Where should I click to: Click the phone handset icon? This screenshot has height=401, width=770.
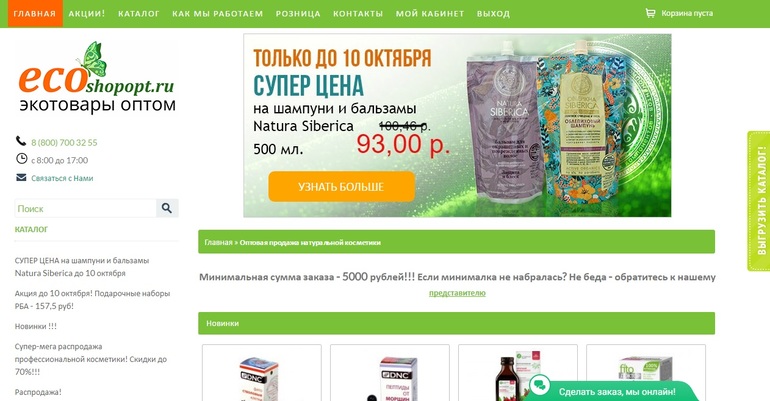tap(21, 141)
